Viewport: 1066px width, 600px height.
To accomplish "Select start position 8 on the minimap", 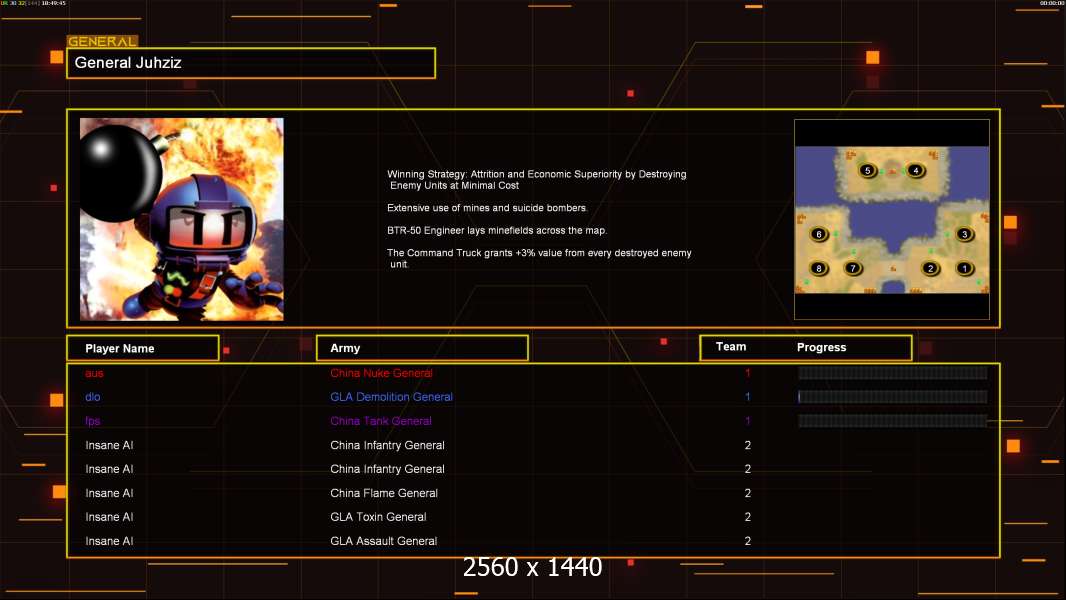I will coord(819,268).
